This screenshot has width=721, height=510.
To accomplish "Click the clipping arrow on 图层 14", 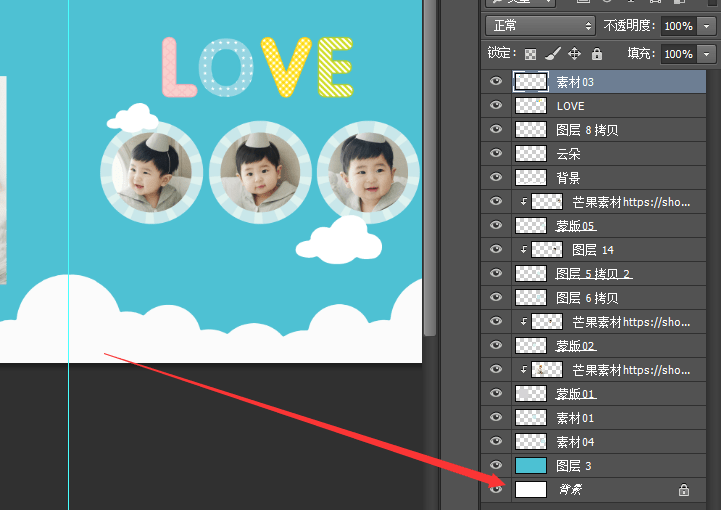I will (x=523, y=250).
